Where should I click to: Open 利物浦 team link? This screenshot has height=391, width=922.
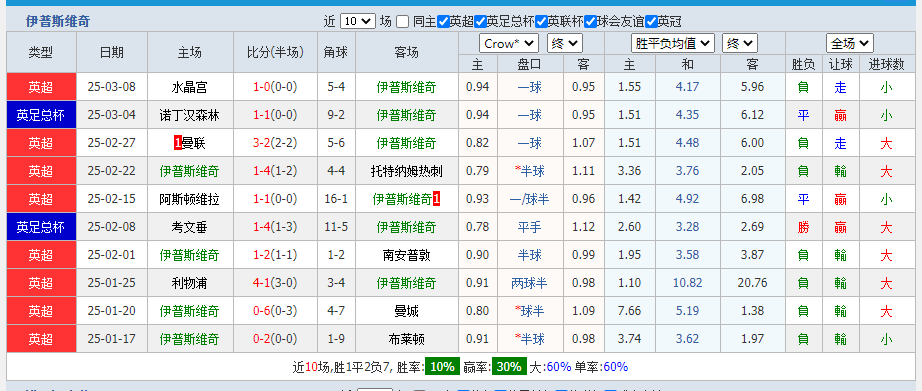(x=189, y=283)
